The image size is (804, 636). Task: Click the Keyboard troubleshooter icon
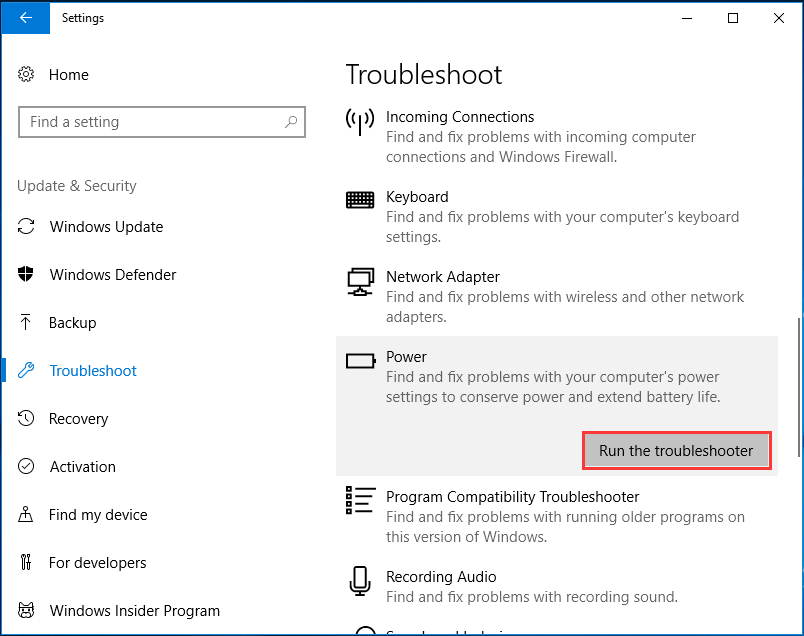pos(360,200)
